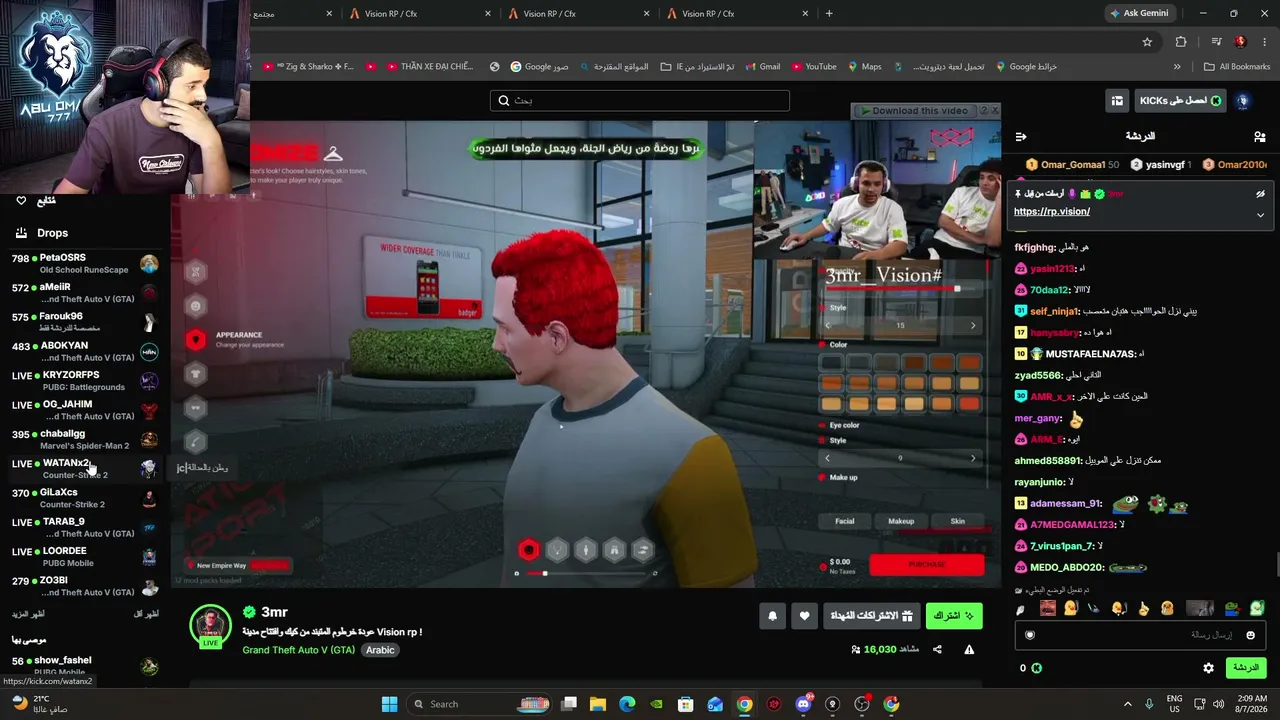Expand the pinned message chevron in chat
This screenshot has height=720, width=1280.
tap(1260, 215)
